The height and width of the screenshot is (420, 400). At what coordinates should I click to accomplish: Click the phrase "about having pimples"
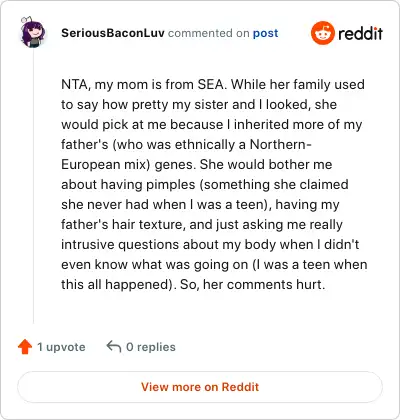(128, 184)
